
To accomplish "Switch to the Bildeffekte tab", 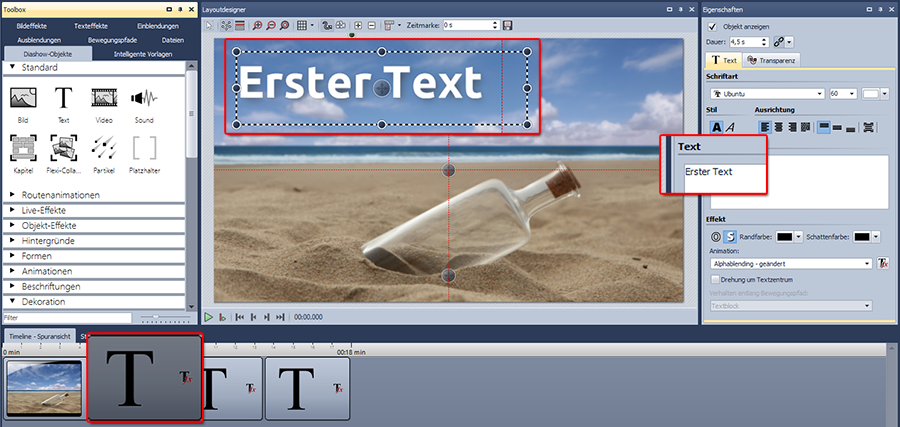I will [x=32, y=26].
